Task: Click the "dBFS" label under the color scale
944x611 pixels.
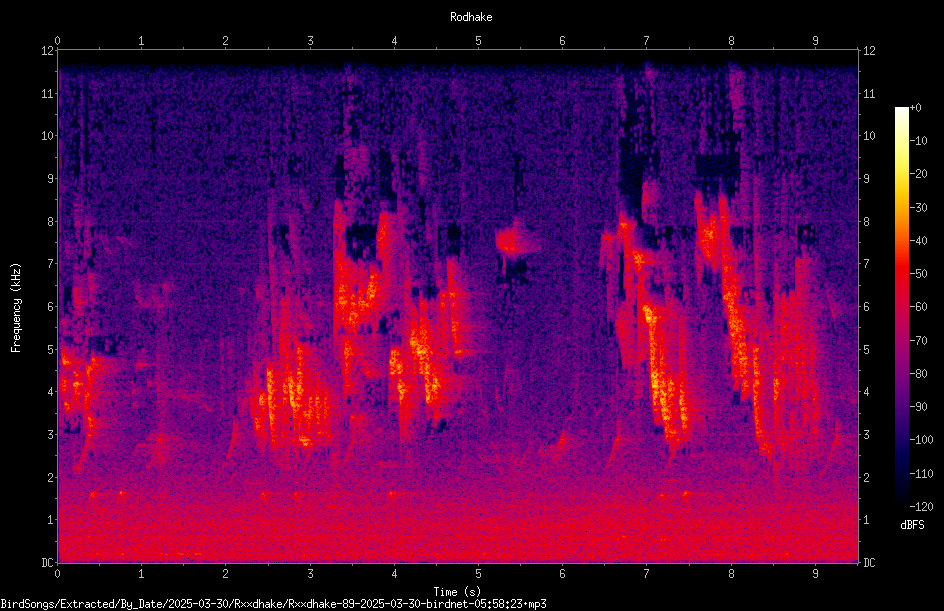Action: pos(912,525)
